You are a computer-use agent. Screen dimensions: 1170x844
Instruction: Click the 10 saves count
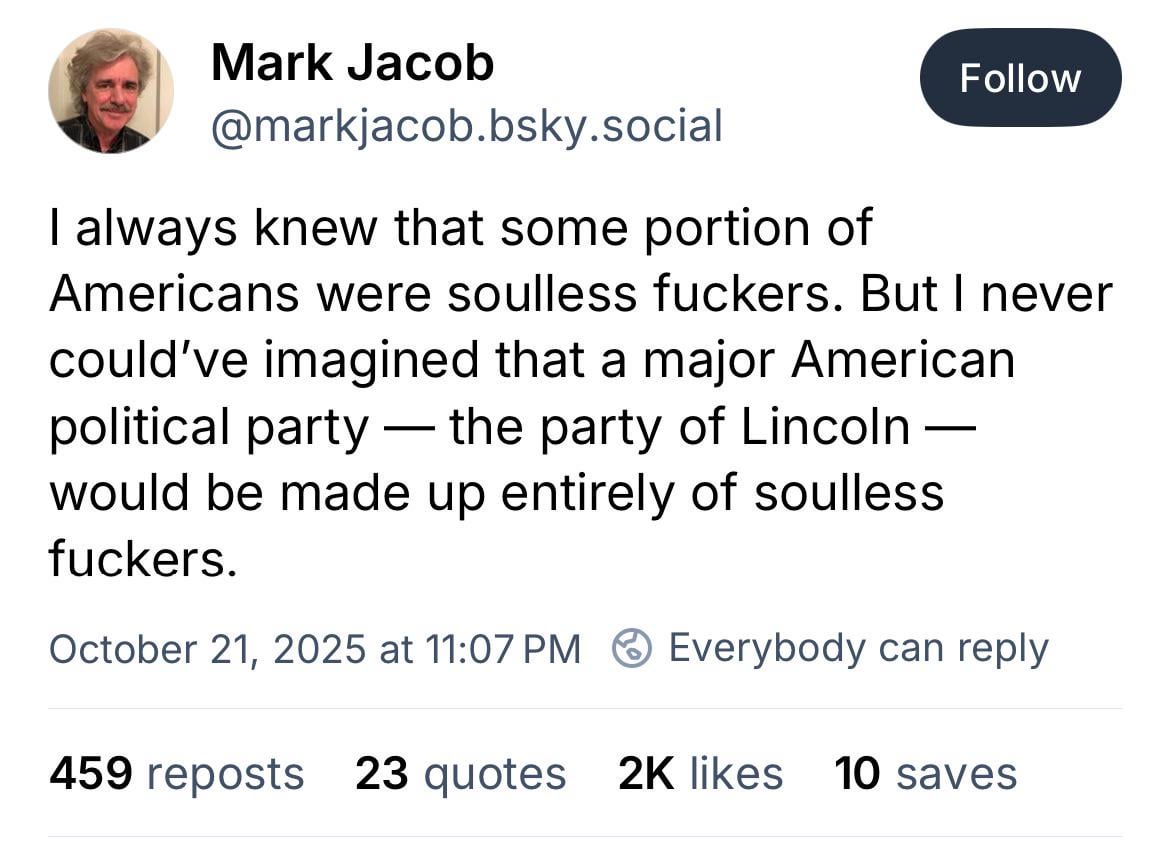pos(925,773)
